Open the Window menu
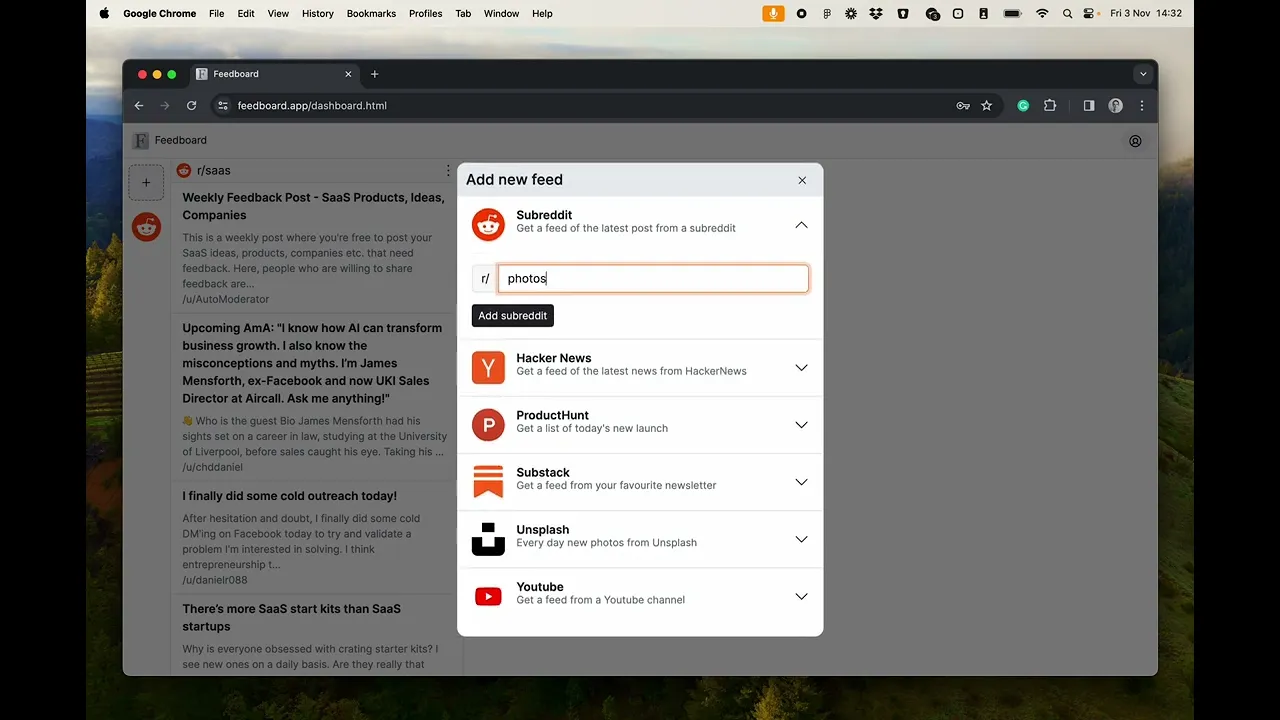 501,13
